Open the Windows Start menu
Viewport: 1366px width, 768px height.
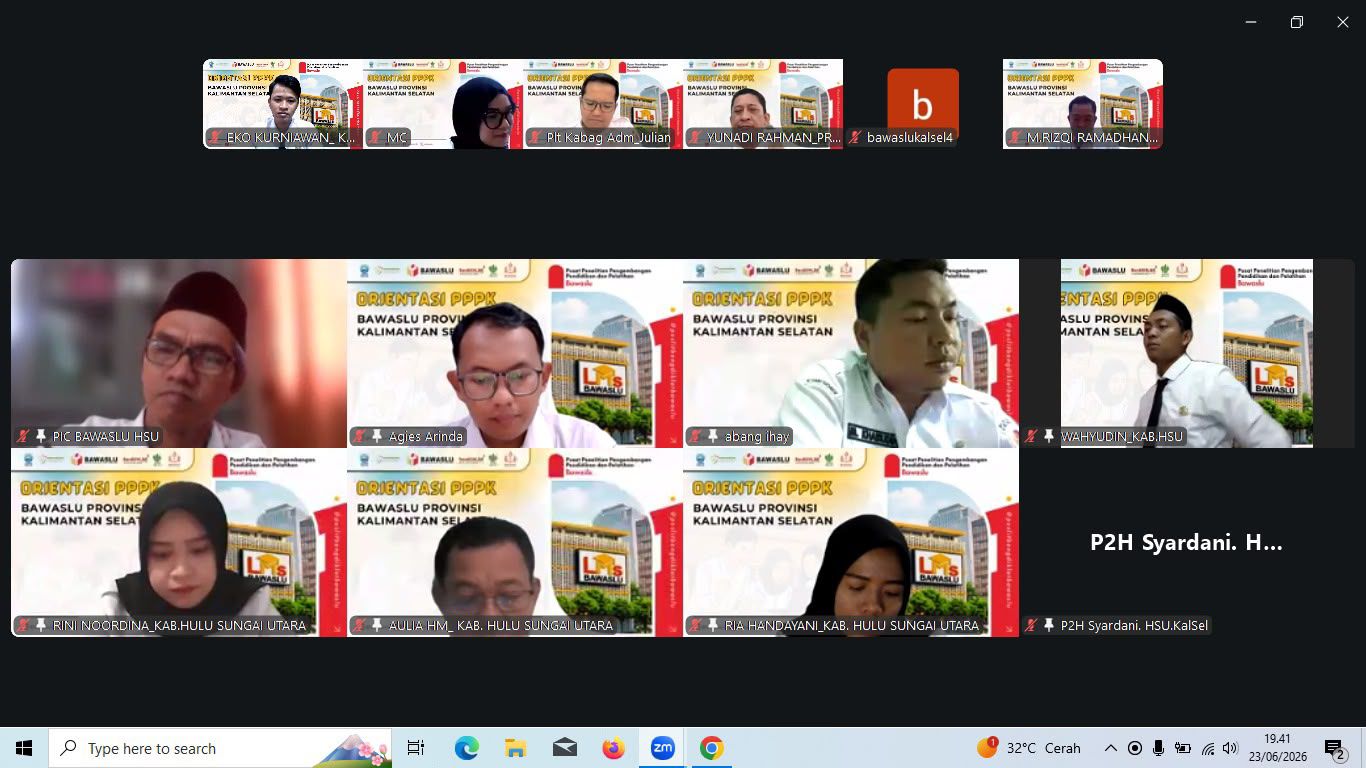coord(24,748)
